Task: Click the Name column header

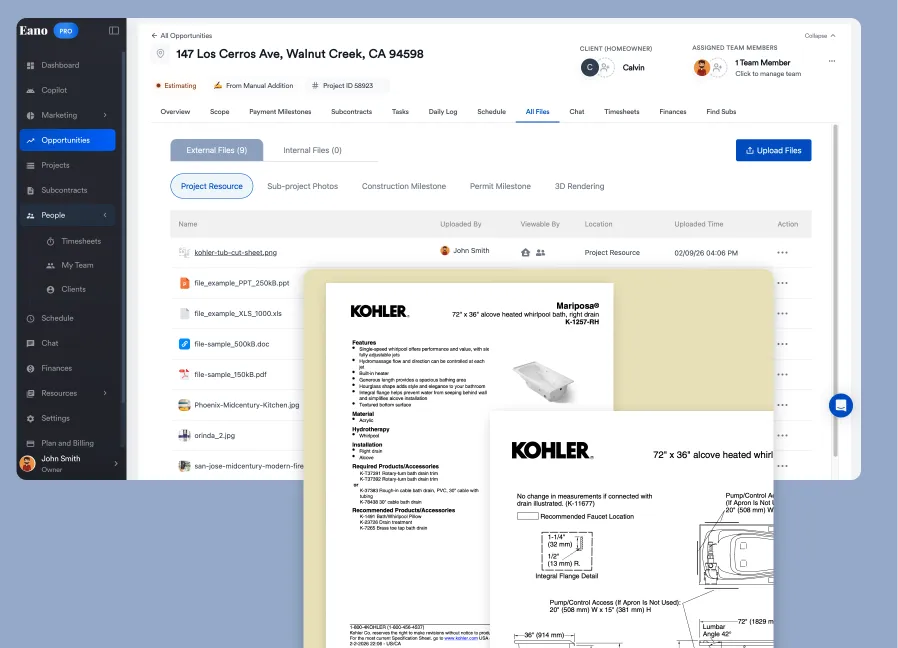Action: [x=188, y=225]
